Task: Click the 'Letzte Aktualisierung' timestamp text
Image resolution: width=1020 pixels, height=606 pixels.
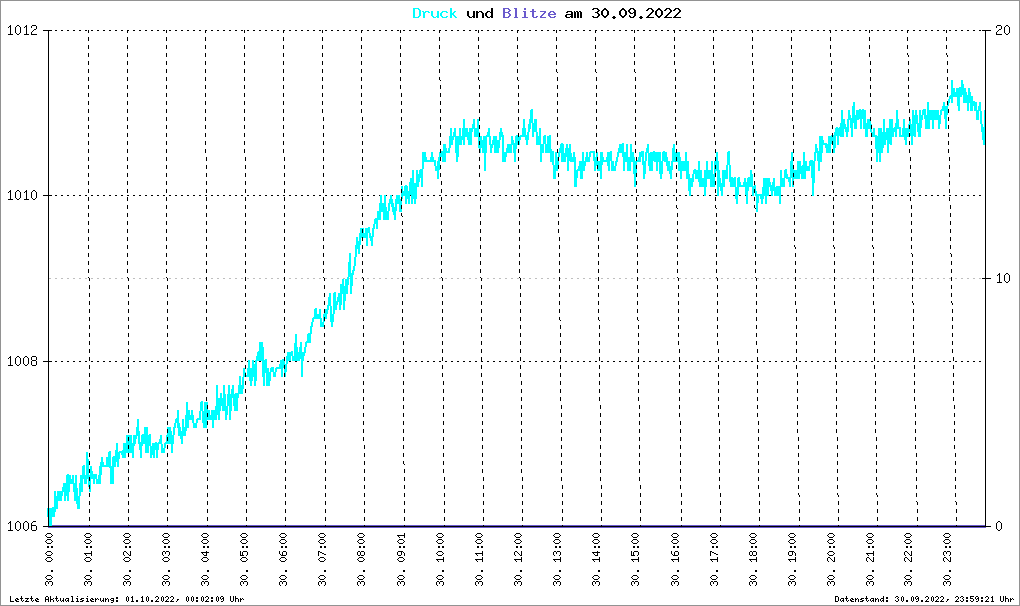Action: (x=127, y=599)
